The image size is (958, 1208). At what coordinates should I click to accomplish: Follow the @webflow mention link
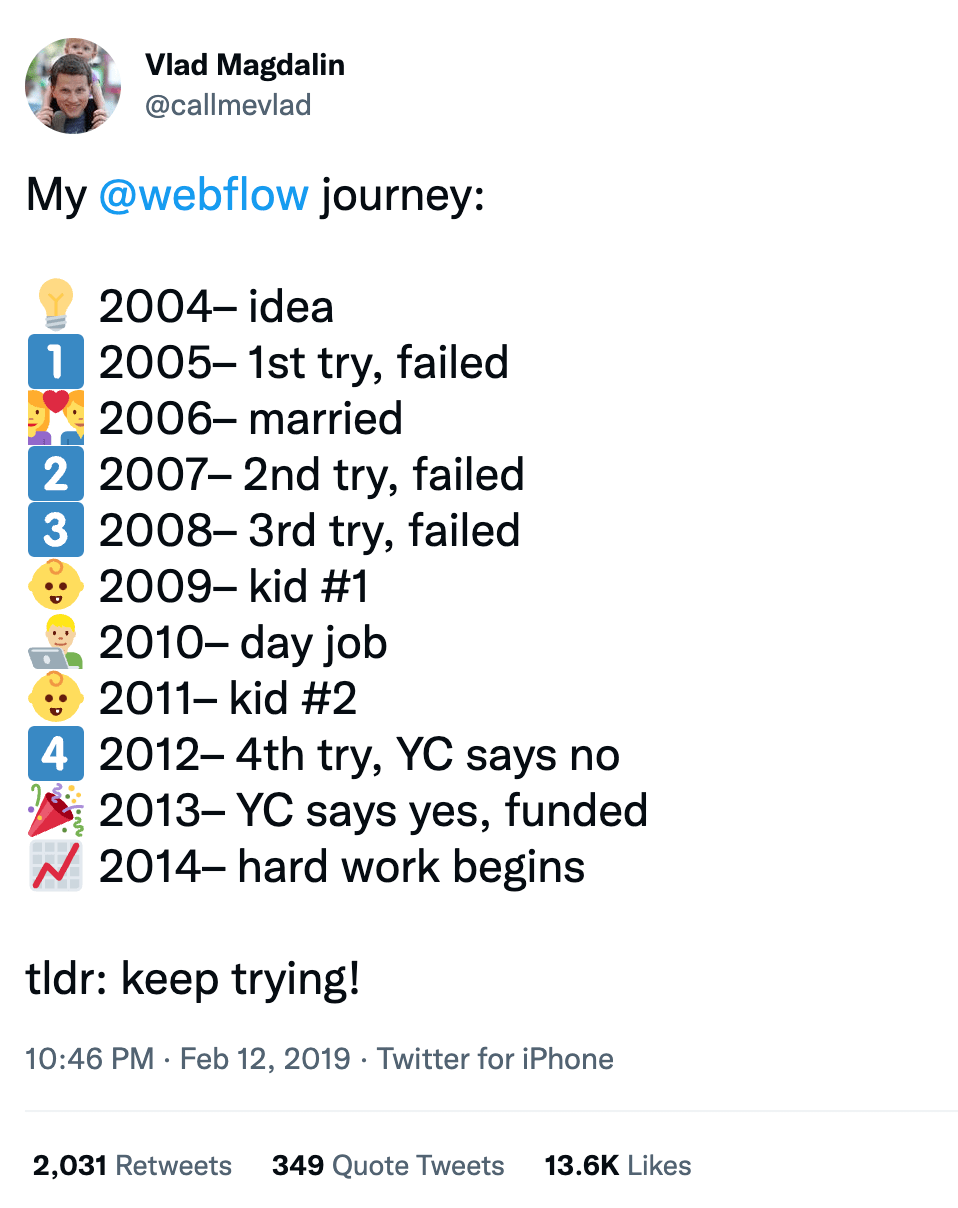click(x=204, y=193)
